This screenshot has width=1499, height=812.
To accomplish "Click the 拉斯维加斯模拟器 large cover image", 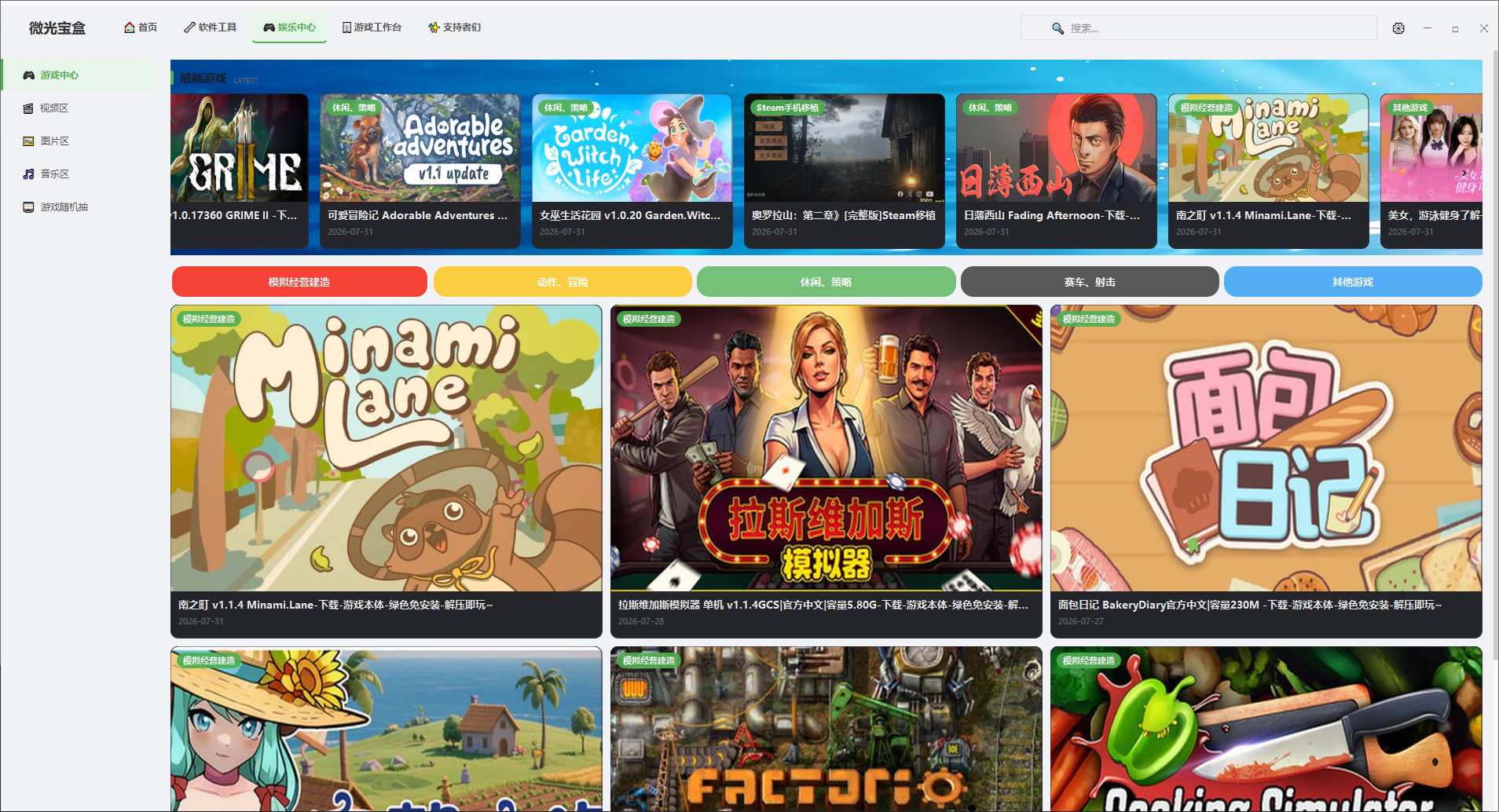I will point(826,448).
